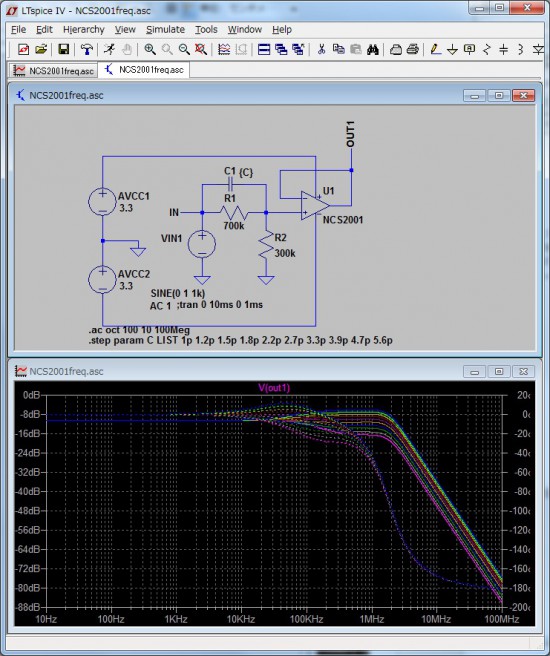Maximize the waveform plot window

499,372
